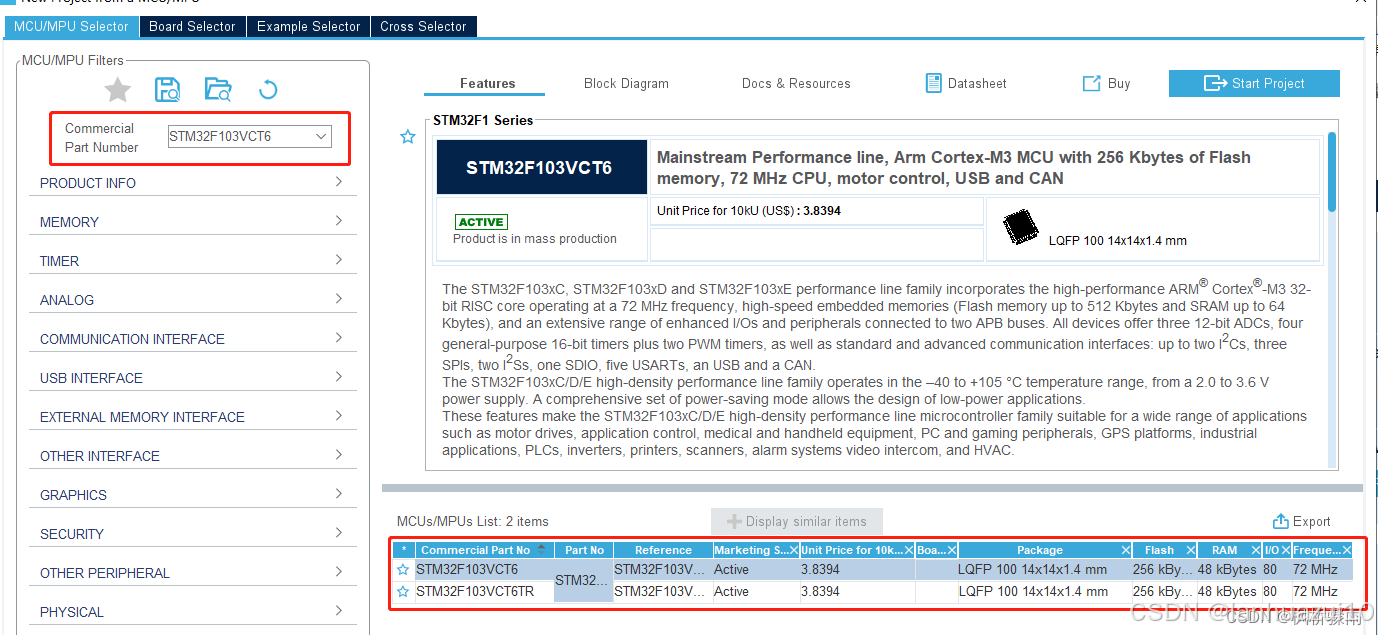Screen dimensions: 1378x635
Task: Use the description panel vertical scrollbar
Action: (1332, 171)
